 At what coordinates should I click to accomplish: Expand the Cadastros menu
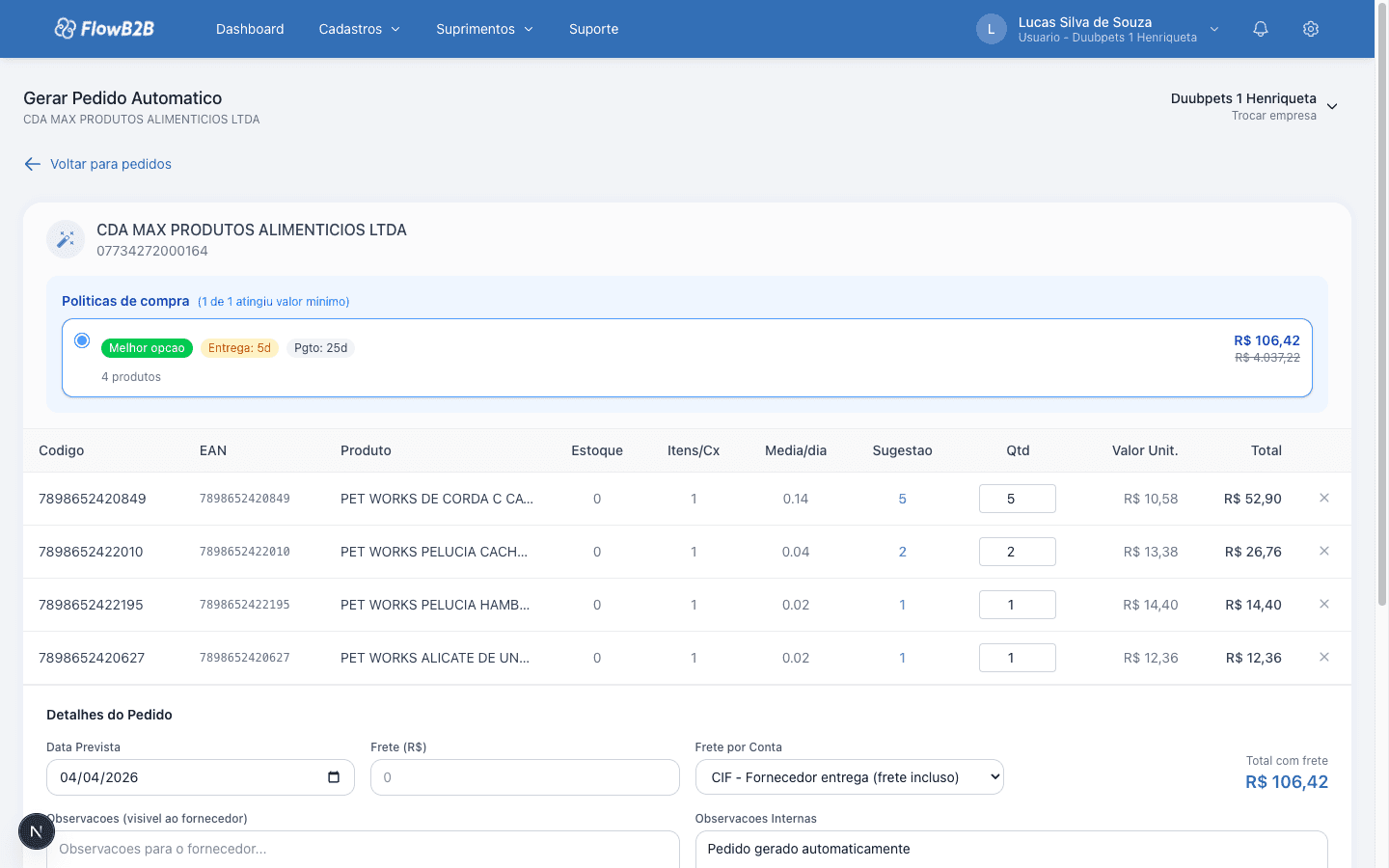click(359, 29)
